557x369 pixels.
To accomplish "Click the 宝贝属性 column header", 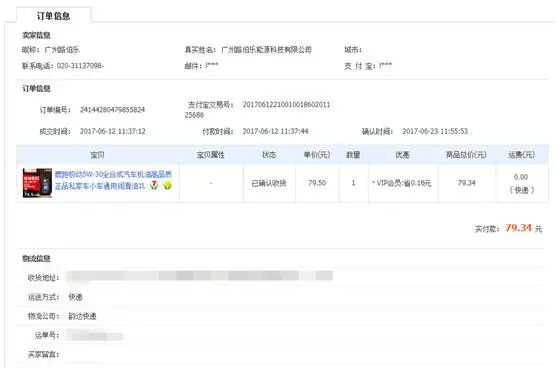I will click(211, 155).
